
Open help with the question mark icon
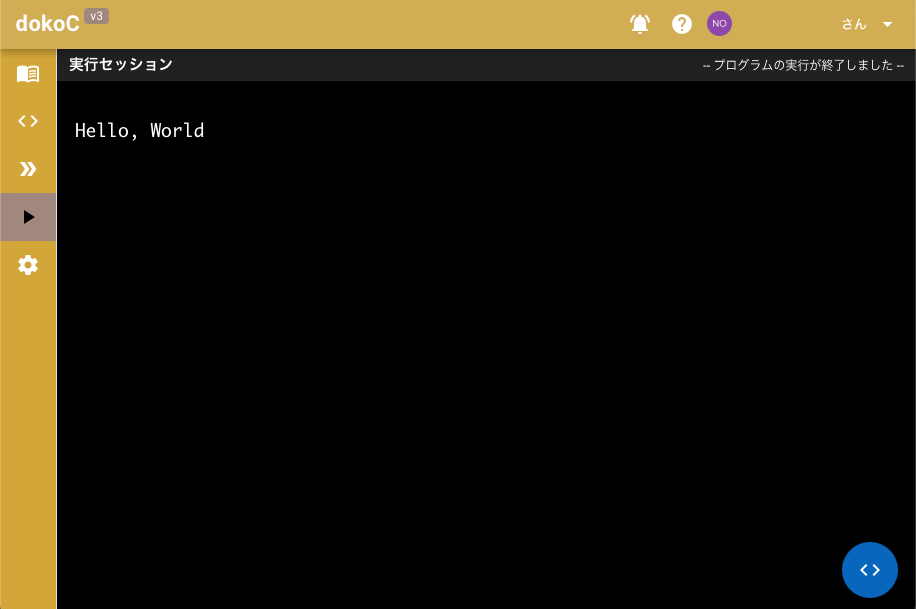682,24
